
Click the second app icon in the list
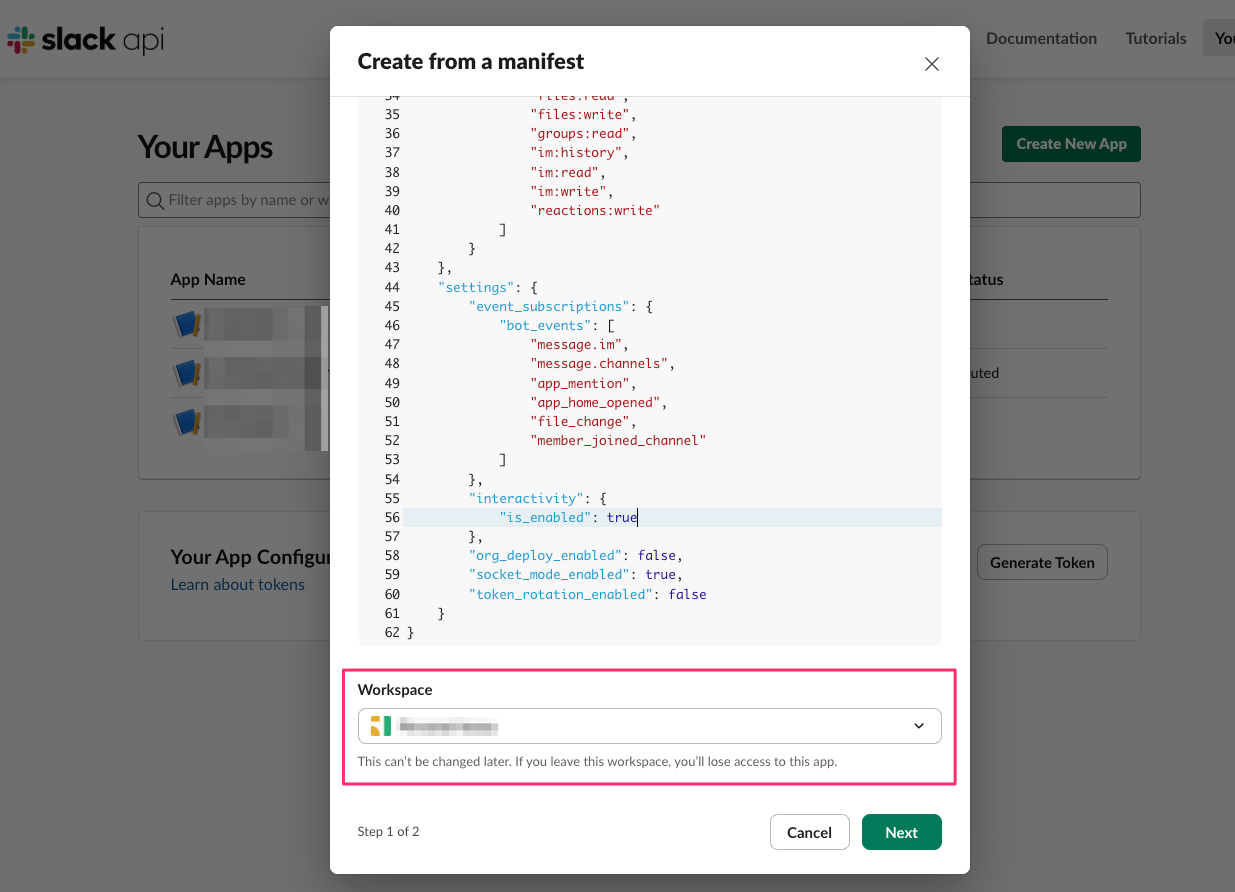188,373
